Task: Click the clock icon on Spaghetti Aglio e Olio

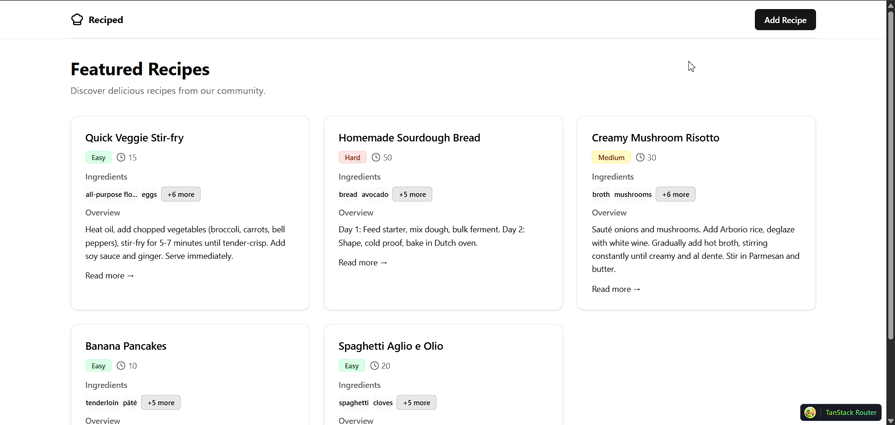Action: pyautogui.click(x=374, y=366)
